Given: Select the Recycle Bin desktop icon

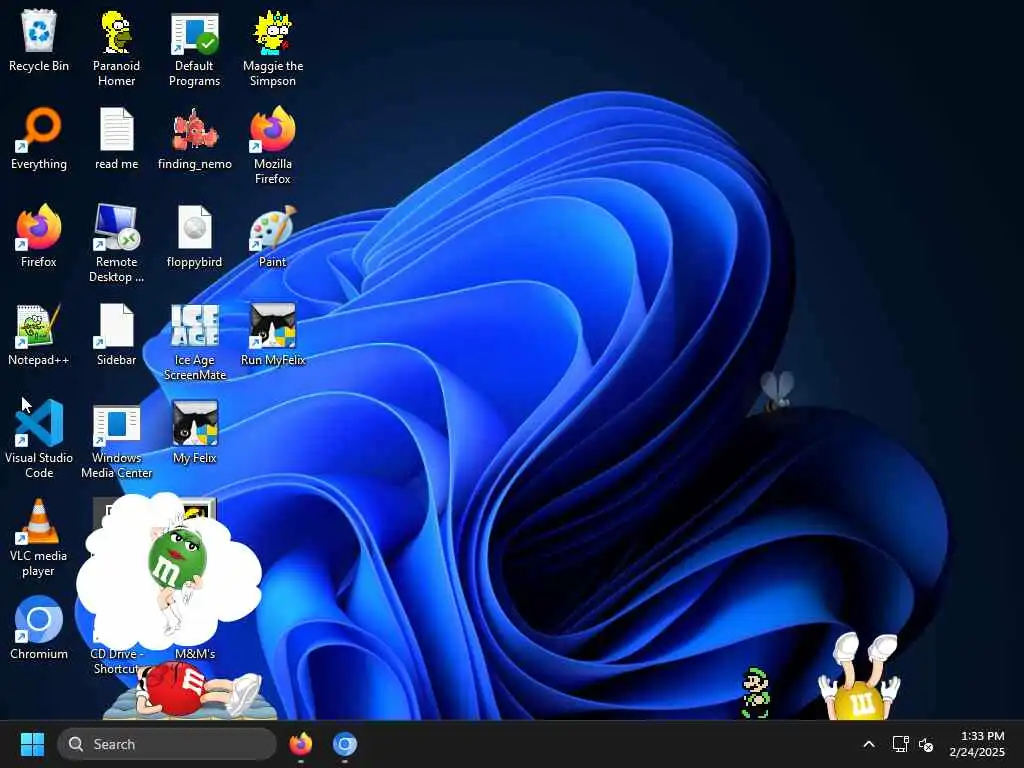Looking at the screenshot, I should pos(39,40).
